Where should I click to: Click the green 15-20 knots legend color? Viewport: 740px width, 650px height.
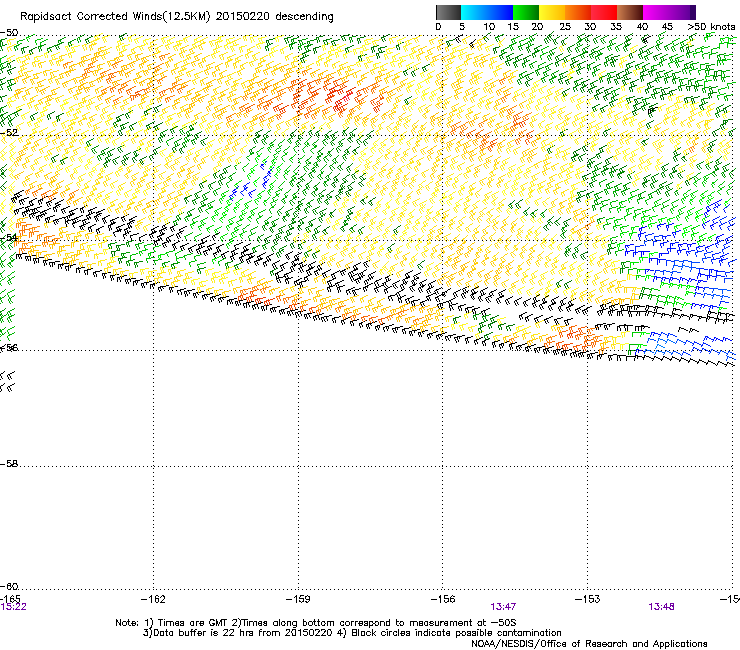526,12
